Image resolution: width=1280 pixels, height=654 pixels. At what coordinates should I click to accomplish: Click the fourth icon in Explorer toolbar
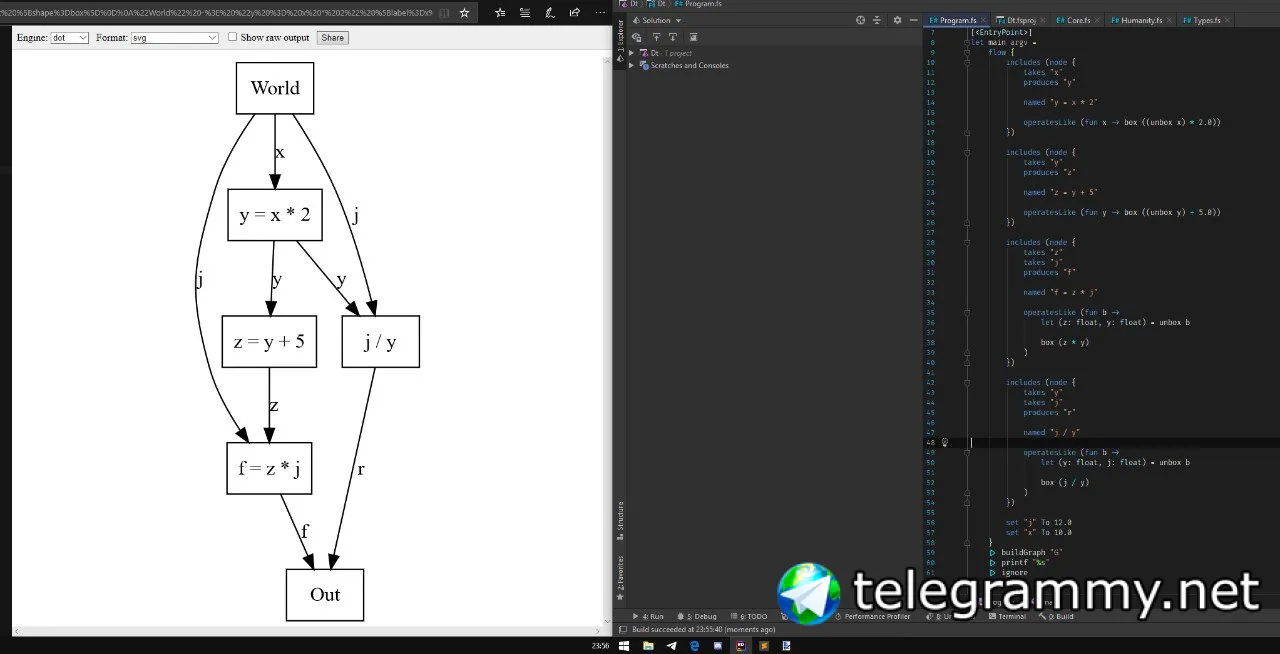click(x=693, y=37)
